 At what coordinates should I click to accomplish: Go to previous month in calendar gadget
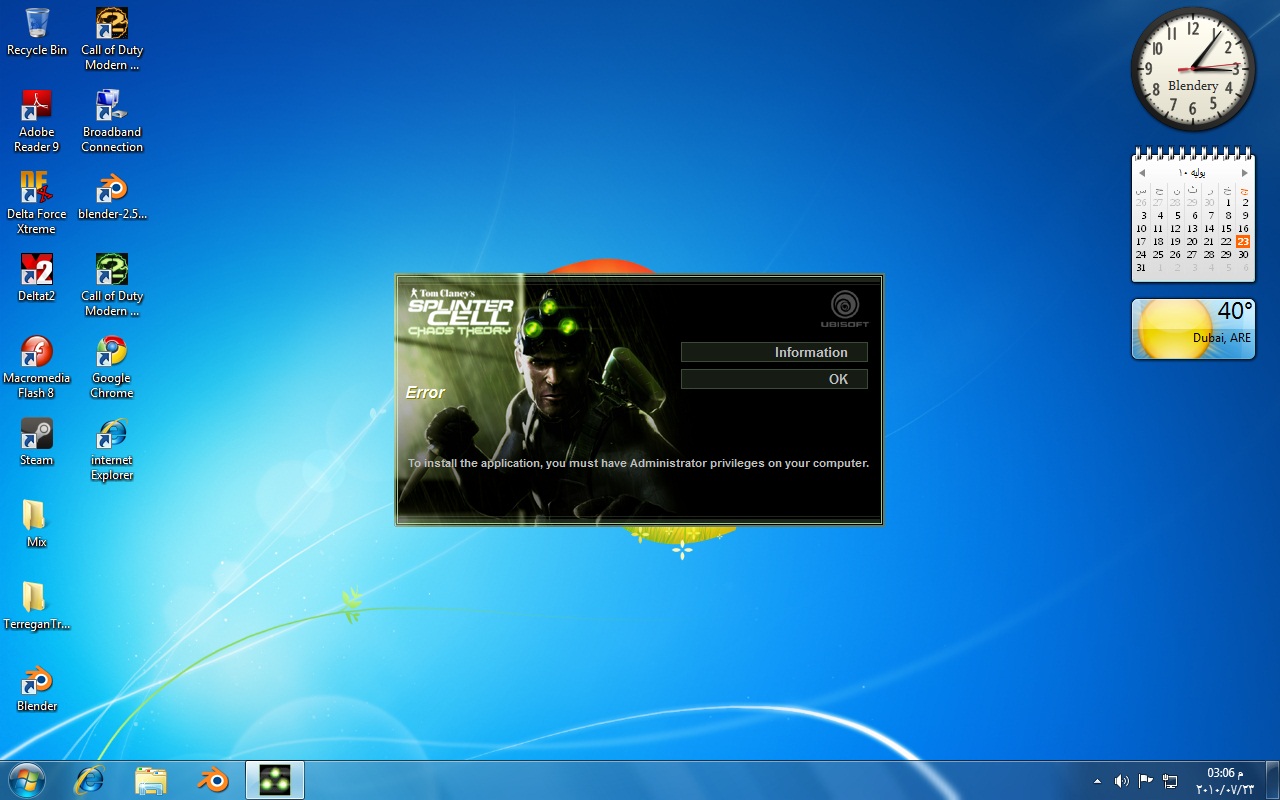pos(1142,173)
